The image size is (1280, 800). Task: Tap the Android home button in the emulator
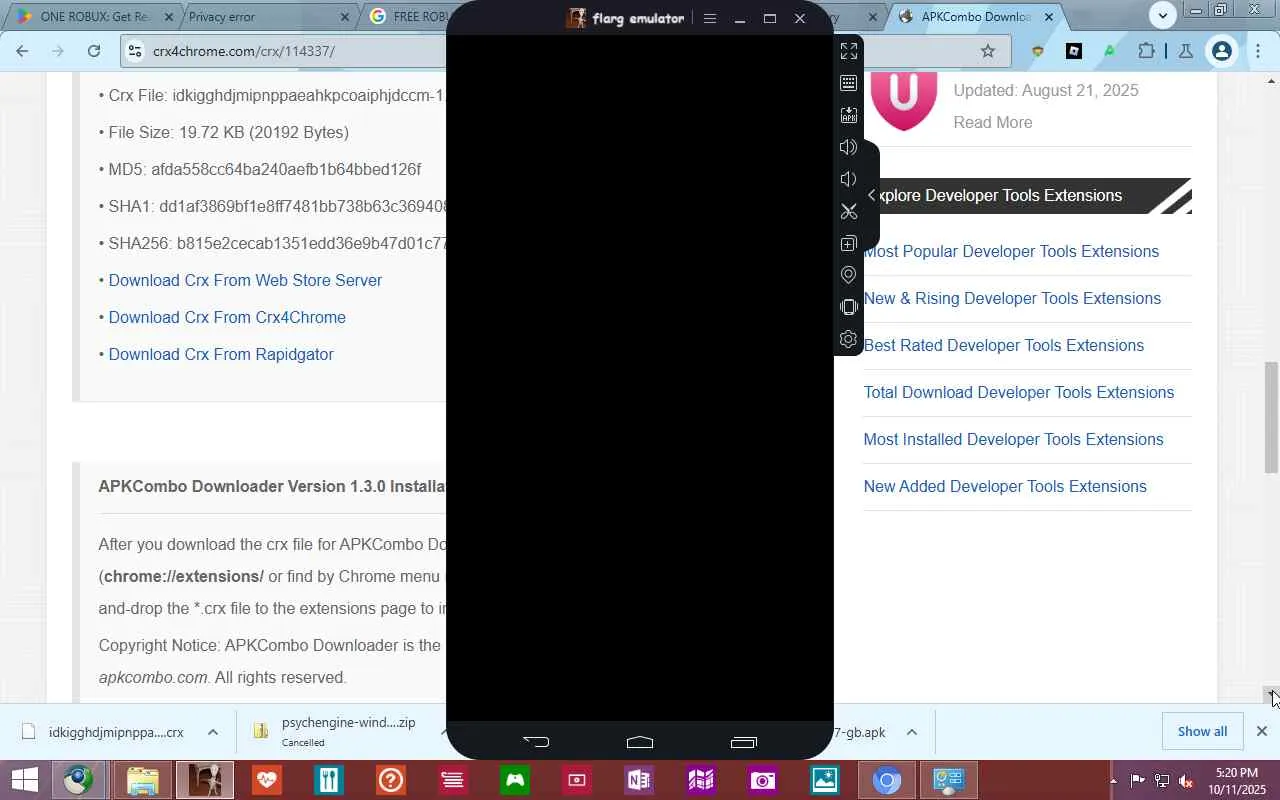click(640, 741)
